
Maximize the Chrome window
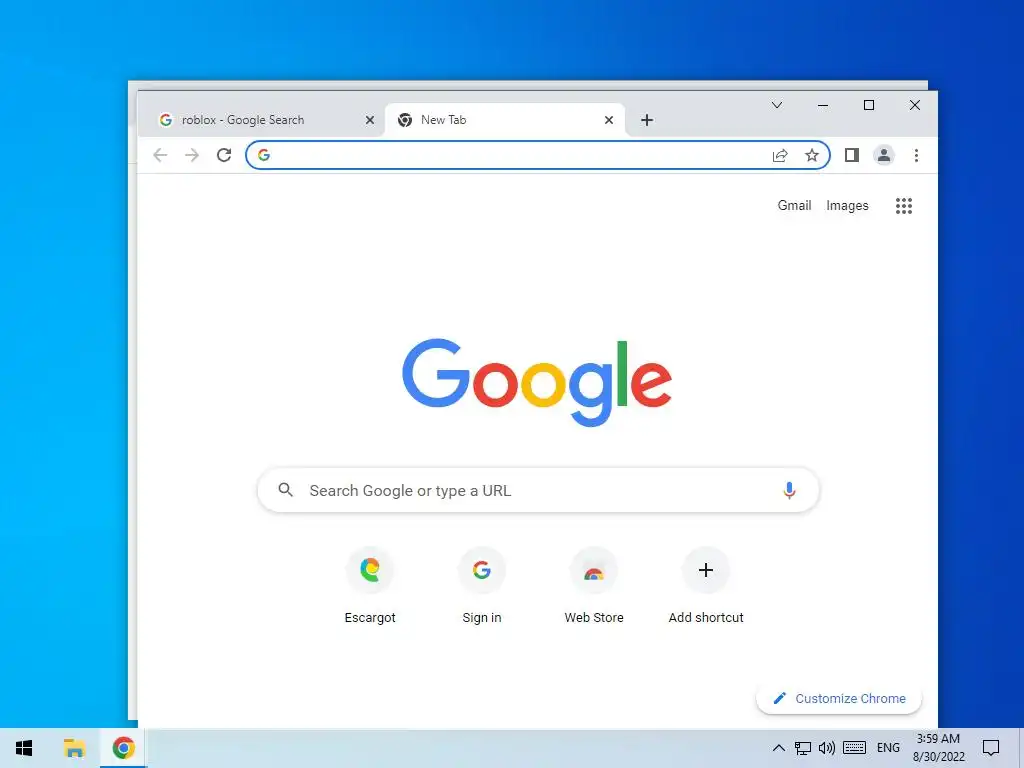[869, 105]
